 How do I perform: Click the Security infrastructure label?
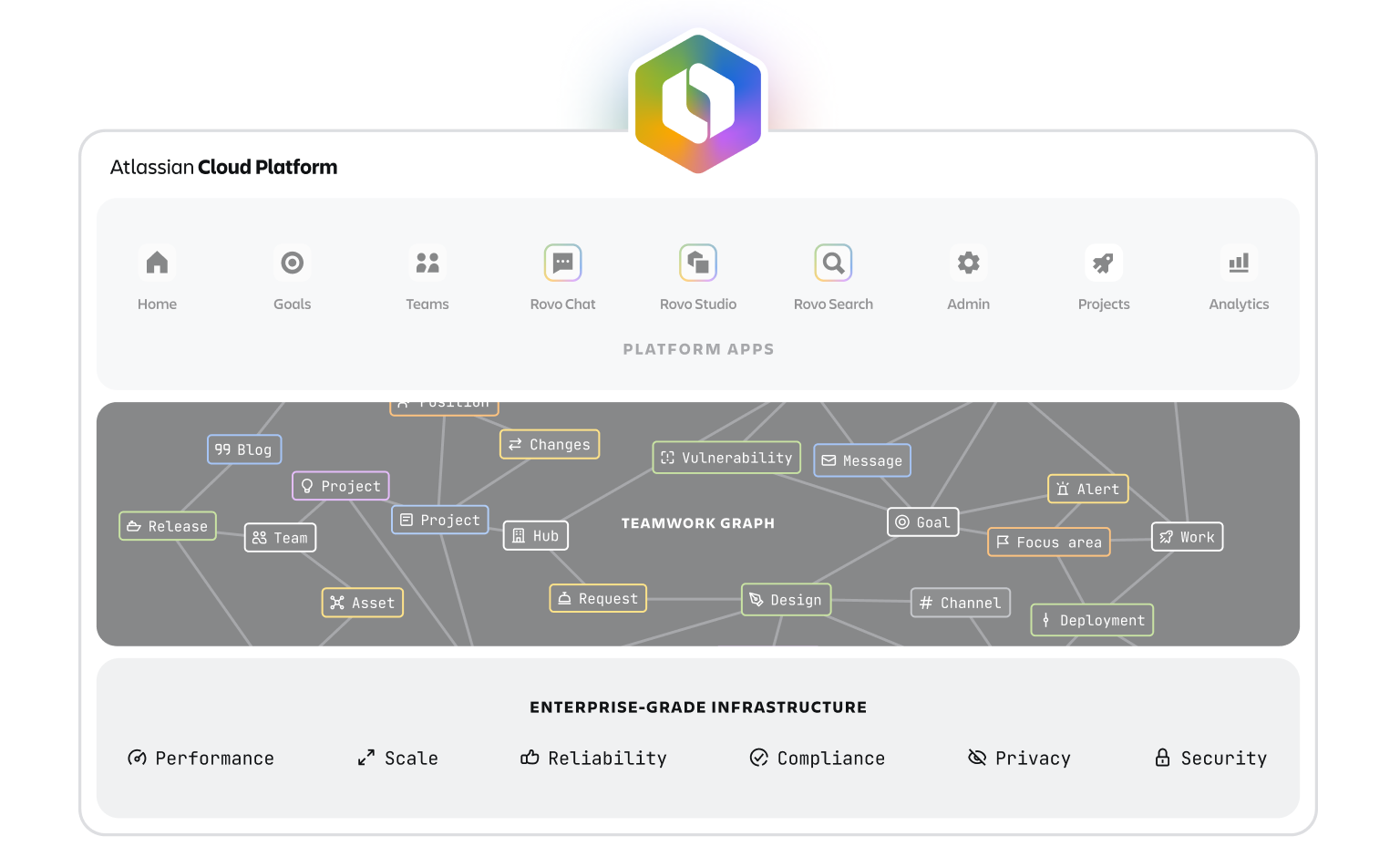pyautogui.click(x=1210, y=759)
